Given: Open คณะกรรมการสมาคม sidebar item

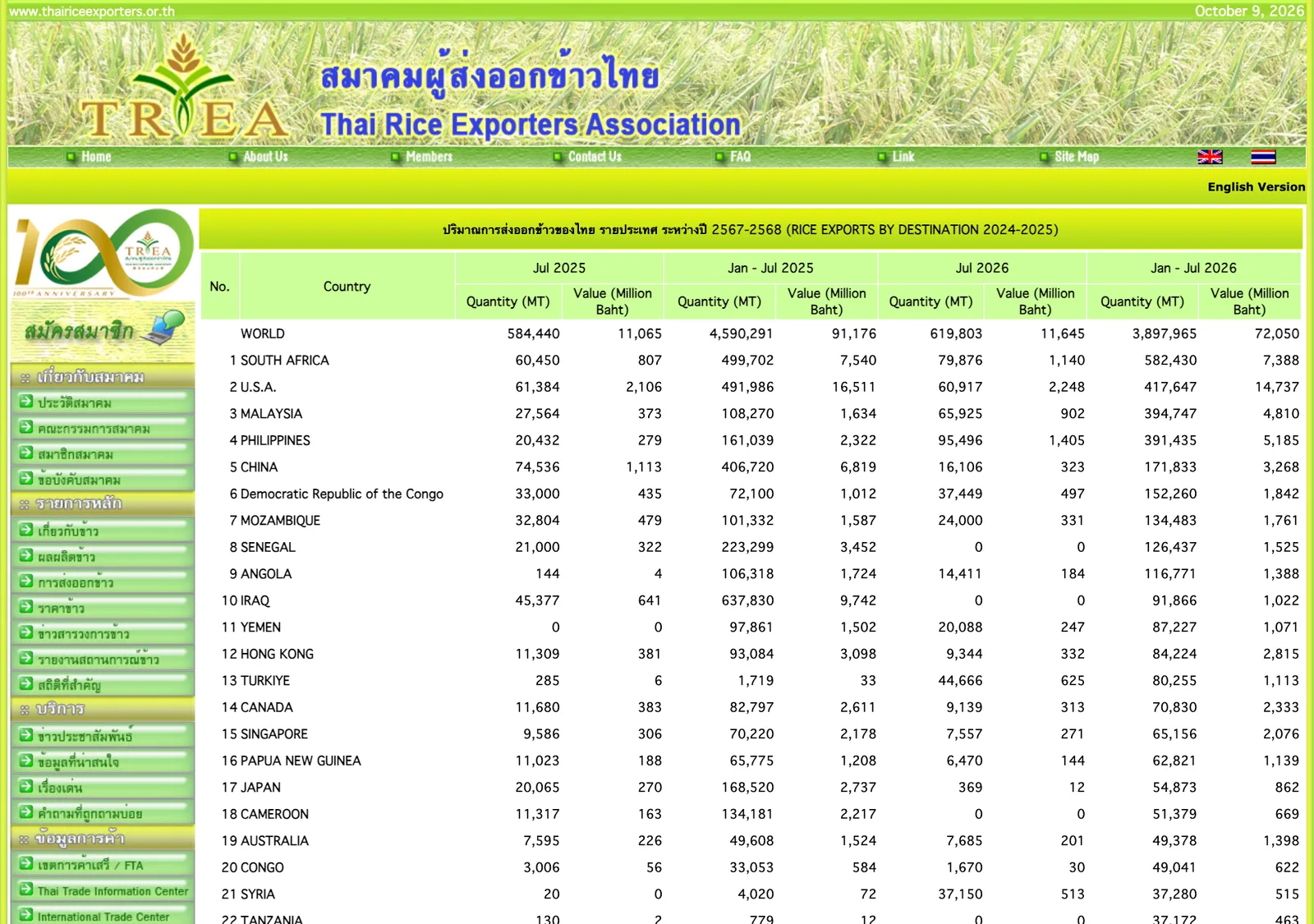Looking at the screenshot, I should tap(103, 428).
